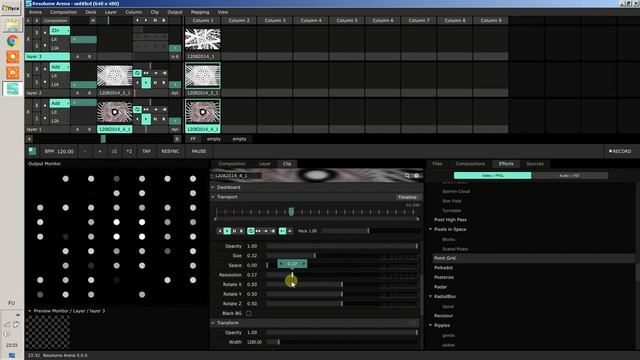The width and height of the screenshot is (640, 360).
Task: Open clip settings gear icon
Action: (416, 176)
